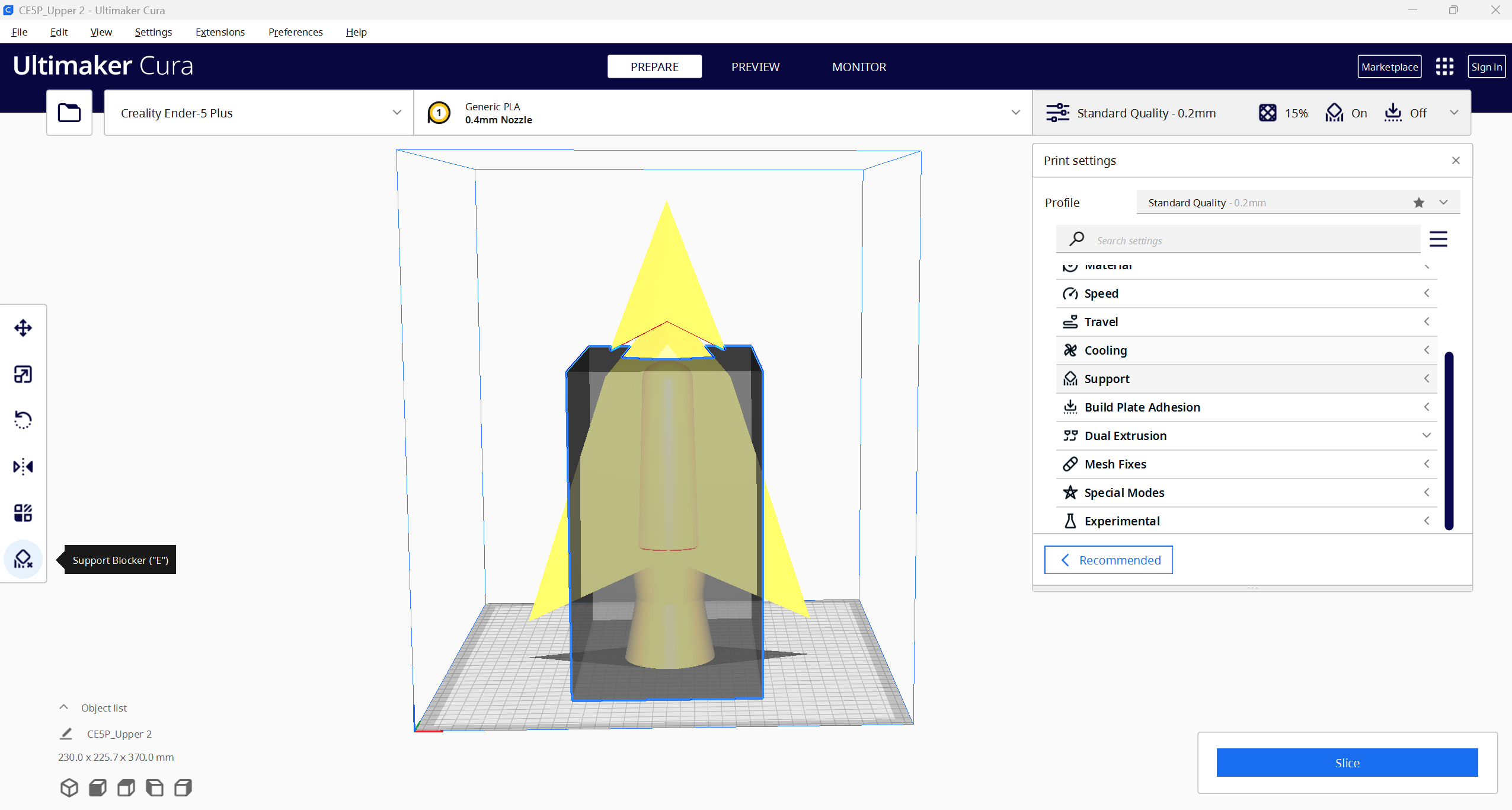This screenshot has height=810, width=1512.
Task: Open the View menu
Action: click(x=101, y=32)
